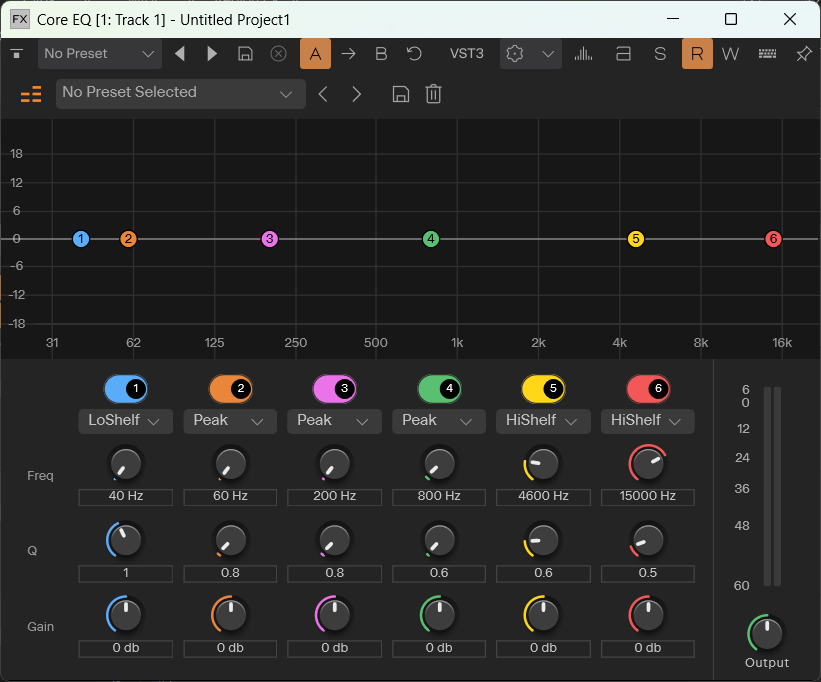Select previous Core EQ preset chevron

coord(323,94)
